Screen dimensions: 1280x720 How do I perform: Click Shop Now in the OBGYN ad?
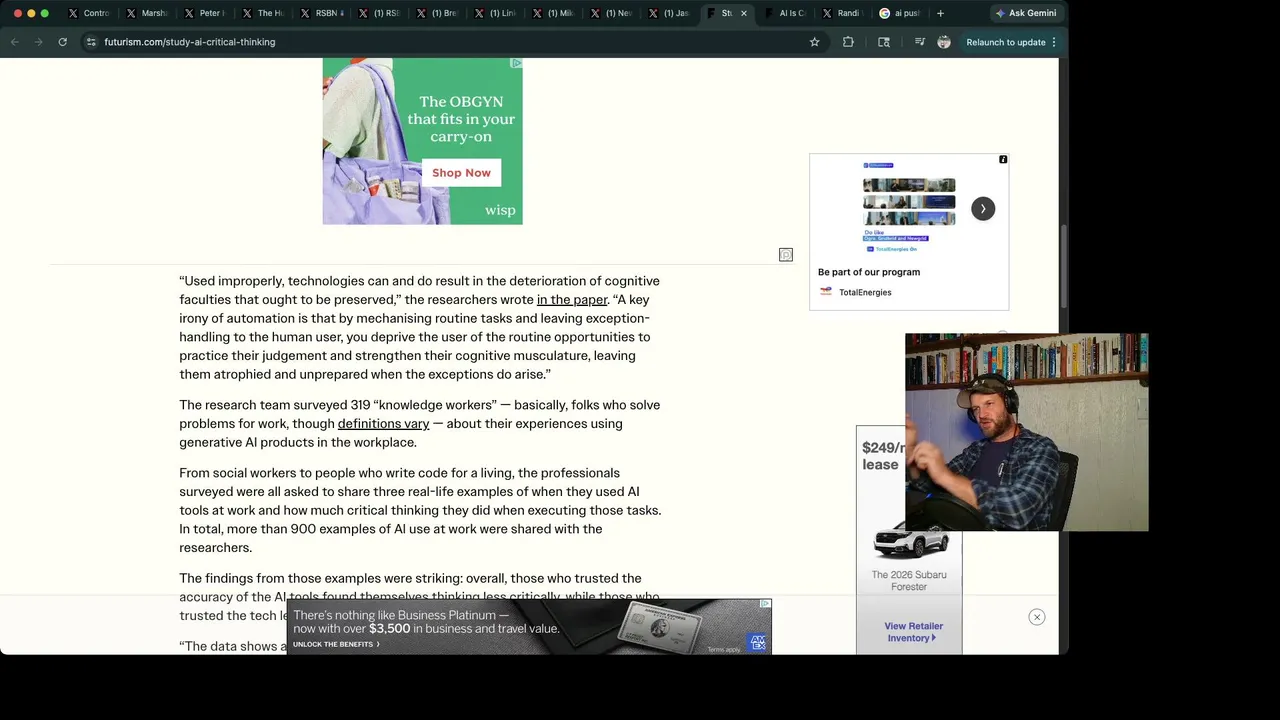tap(461, 173)
